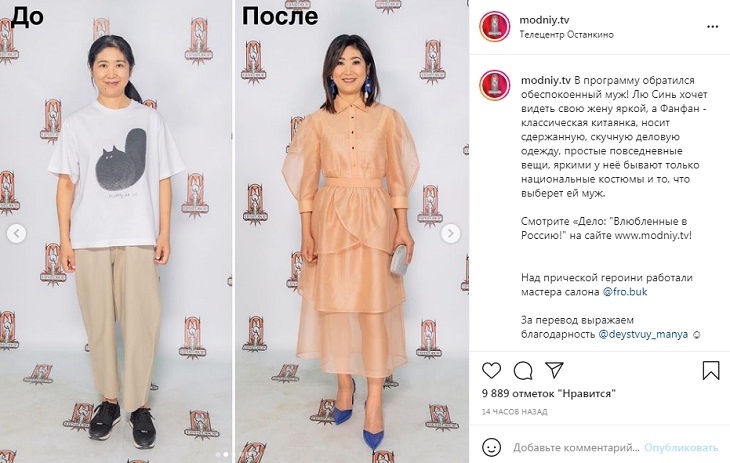Open modniy.tv profile avatar in header

(495, 27)
